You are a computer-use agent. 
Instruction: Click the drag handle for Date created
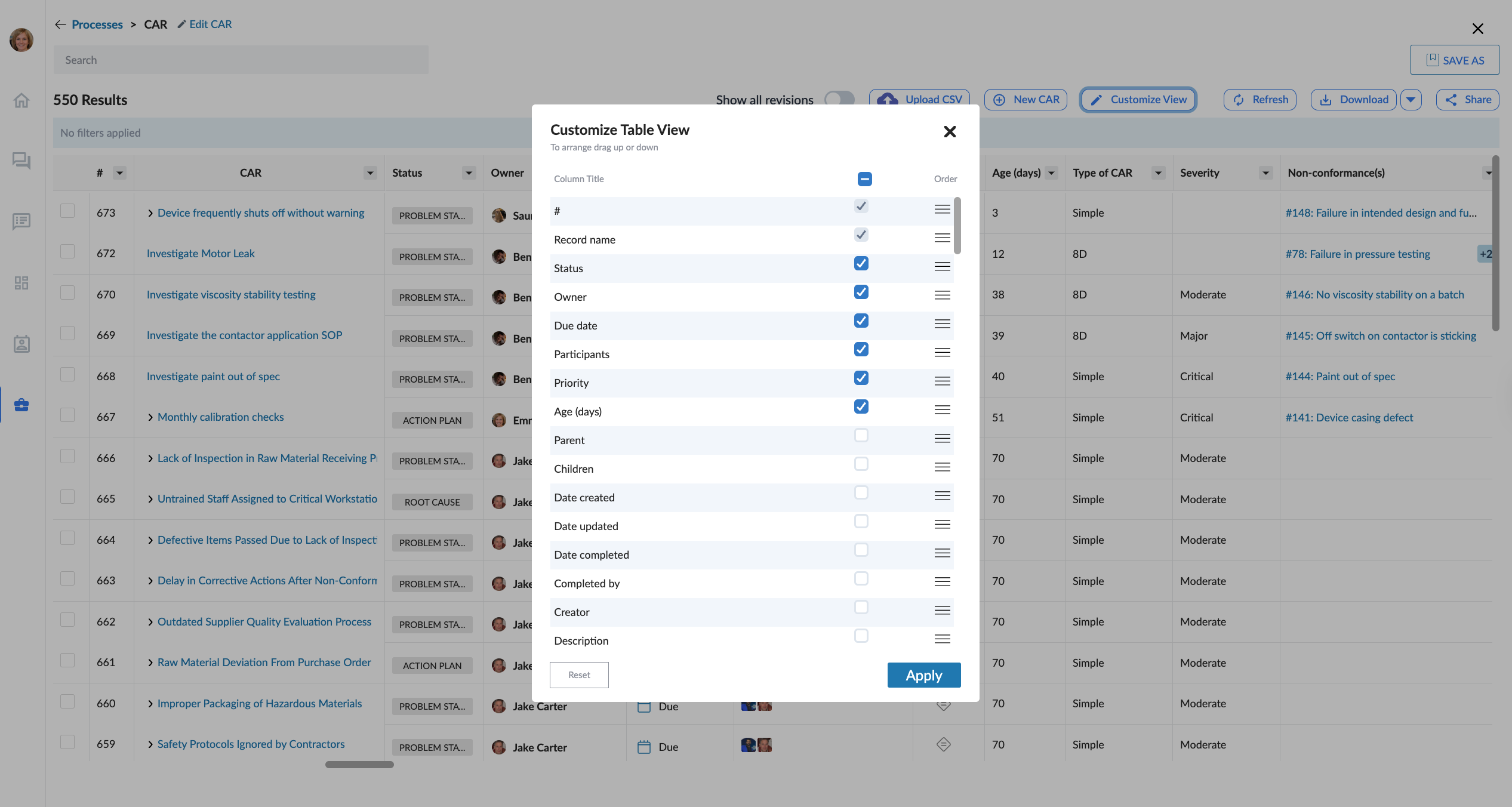point(942,495)
